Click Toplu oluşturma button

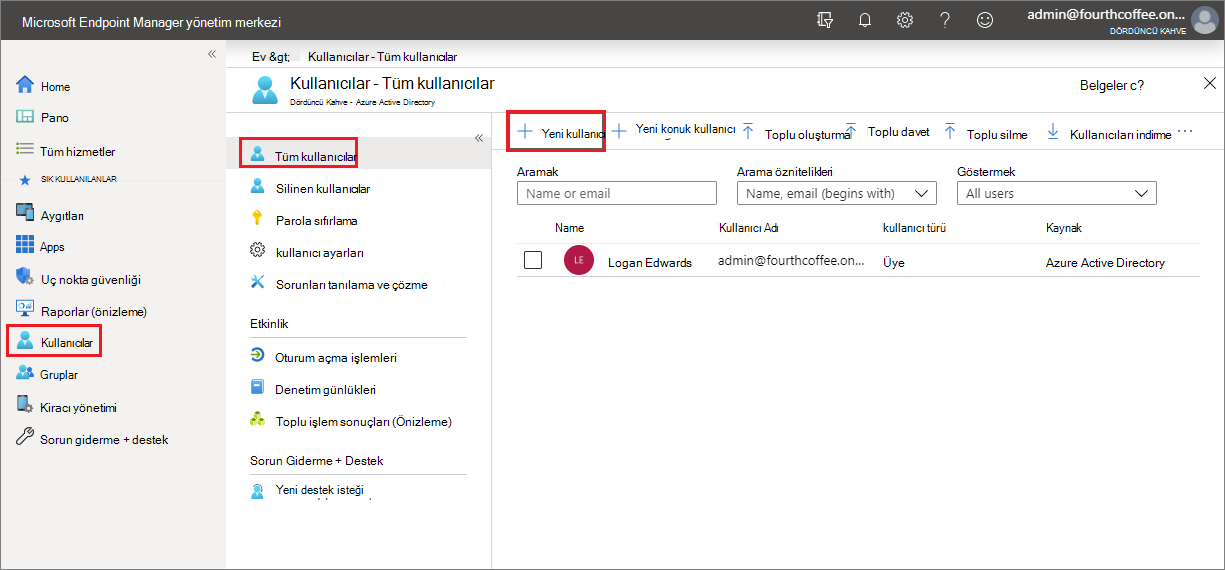(x=797, y=133)
